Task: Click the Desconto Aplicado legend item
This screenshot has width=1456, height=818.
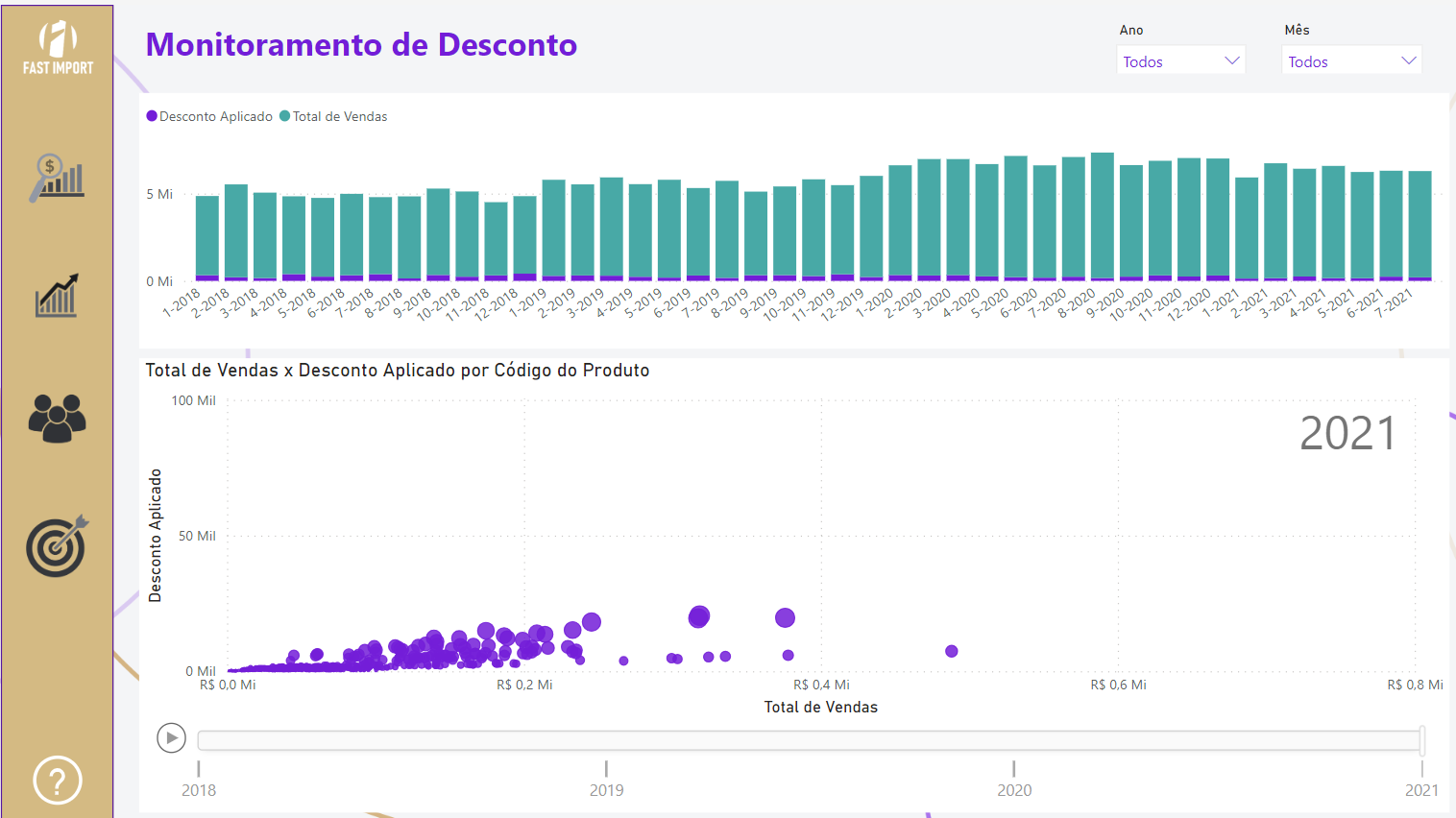Action: click(209, 116)
